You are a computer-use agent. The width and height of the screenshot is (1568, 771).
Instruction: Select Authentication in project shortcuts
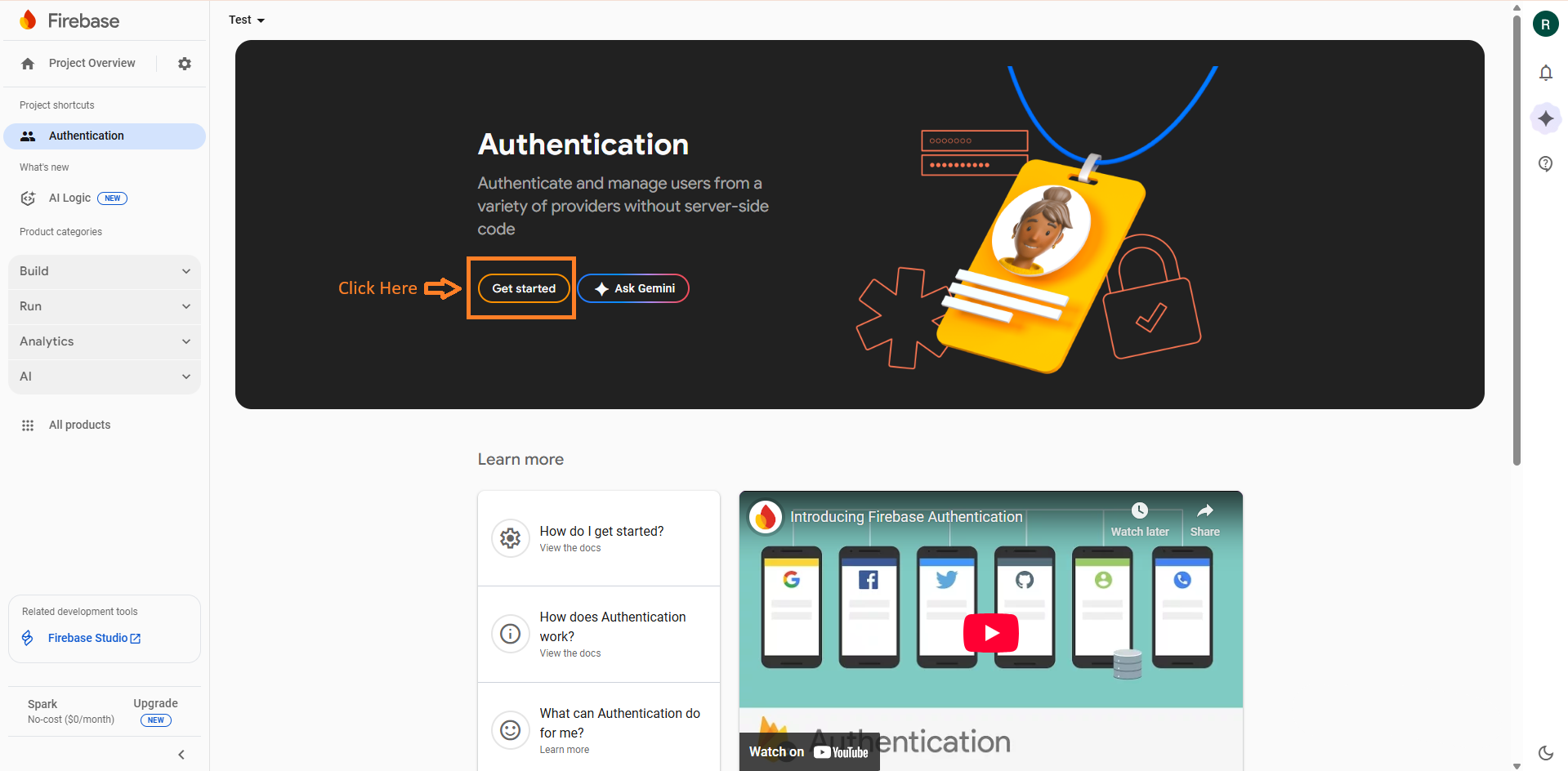click(x=105, y=136)
